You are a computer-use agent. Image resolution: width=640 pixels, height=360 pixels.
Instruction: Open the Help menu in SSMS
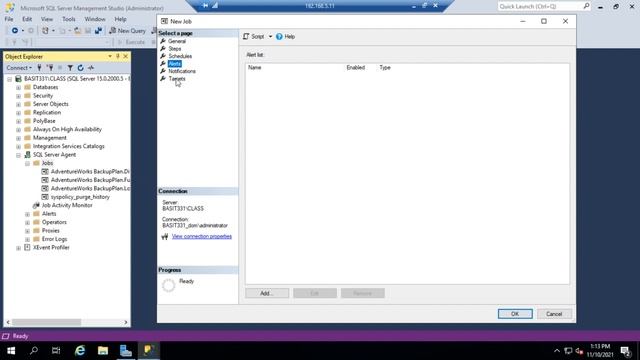(x=120, y=19)
